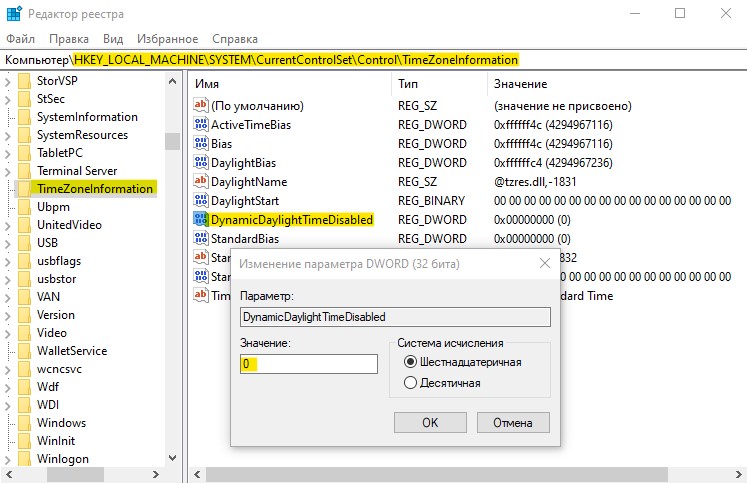
Task: Click the Video folder icon
Action: [x=24, y=333]
